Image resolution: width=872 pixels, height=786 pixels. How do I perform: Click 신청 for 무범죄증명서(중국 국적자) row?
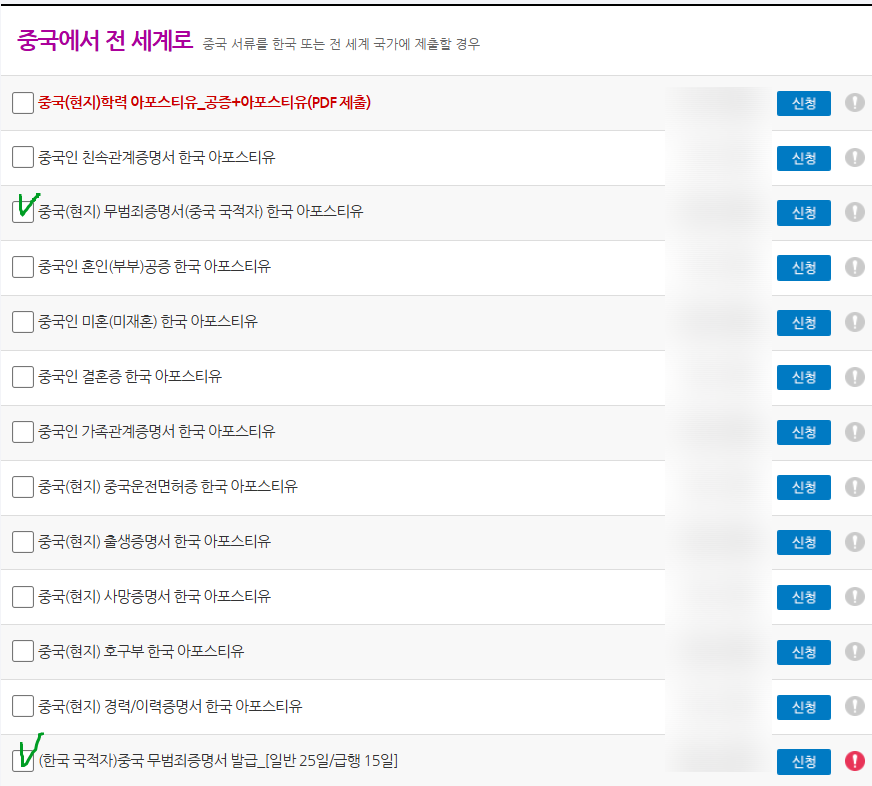[804, 213]
